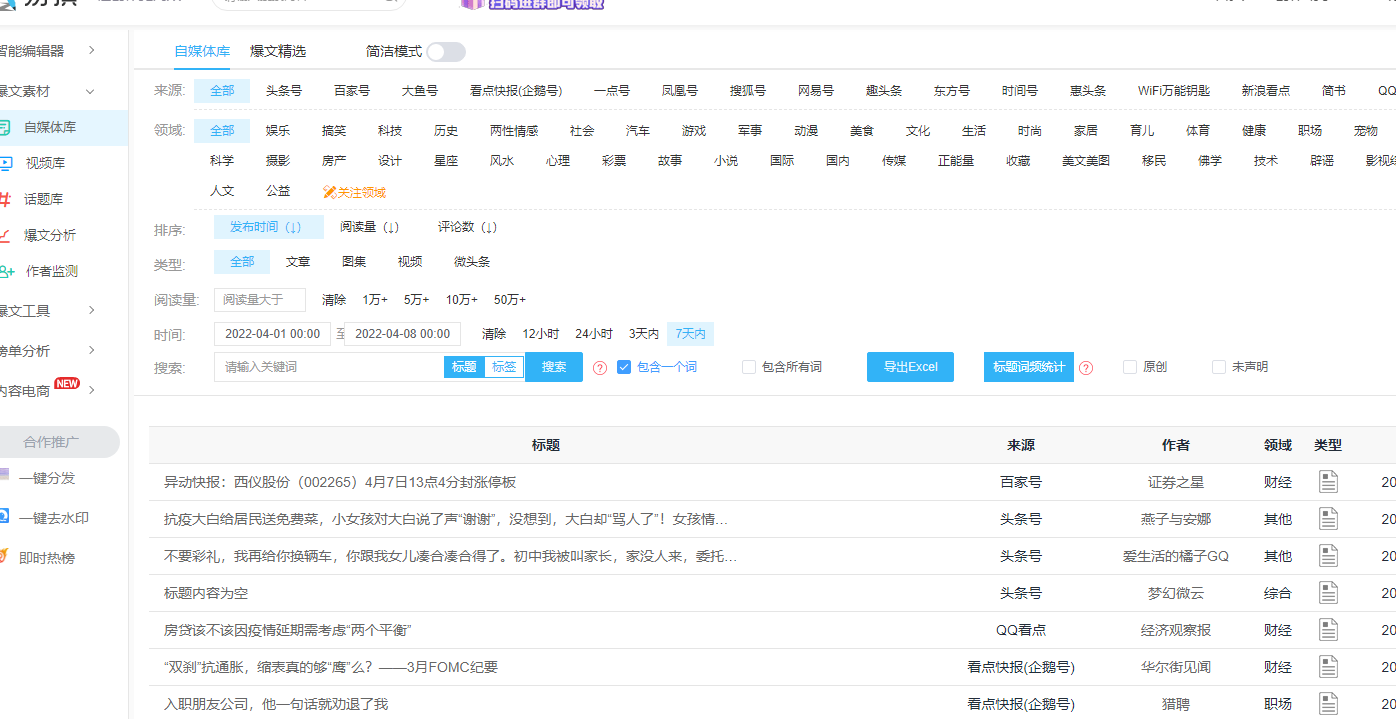Click the 导出Excel button
The image size is (1396, 719).
click(x=909, y=367)
